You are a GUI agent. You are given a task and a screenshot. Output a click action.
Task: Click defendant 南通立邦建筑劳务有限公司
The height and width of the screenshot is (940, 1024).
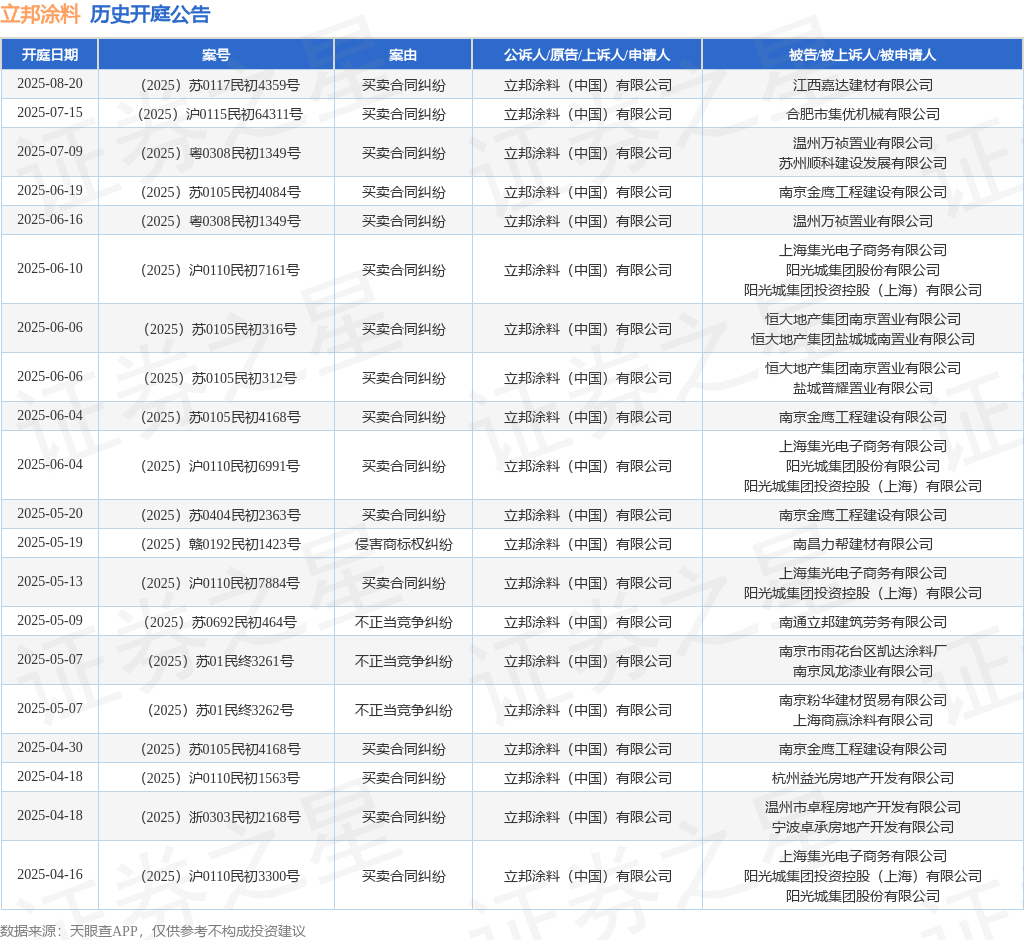pyautogui.click(x=863, y=623)
